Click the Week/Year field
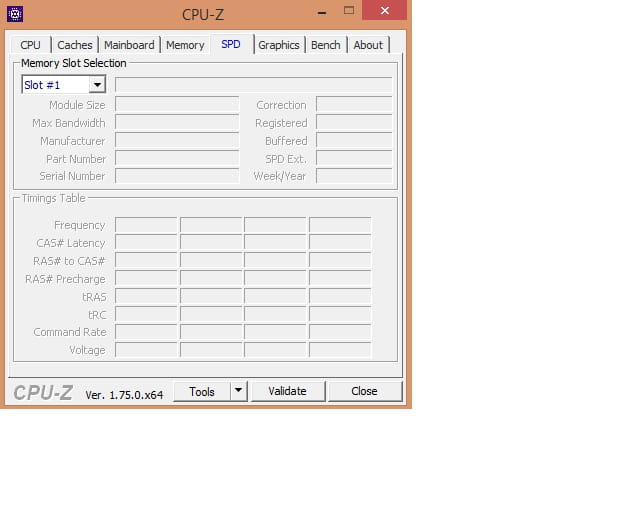 [x=354, y=176]
